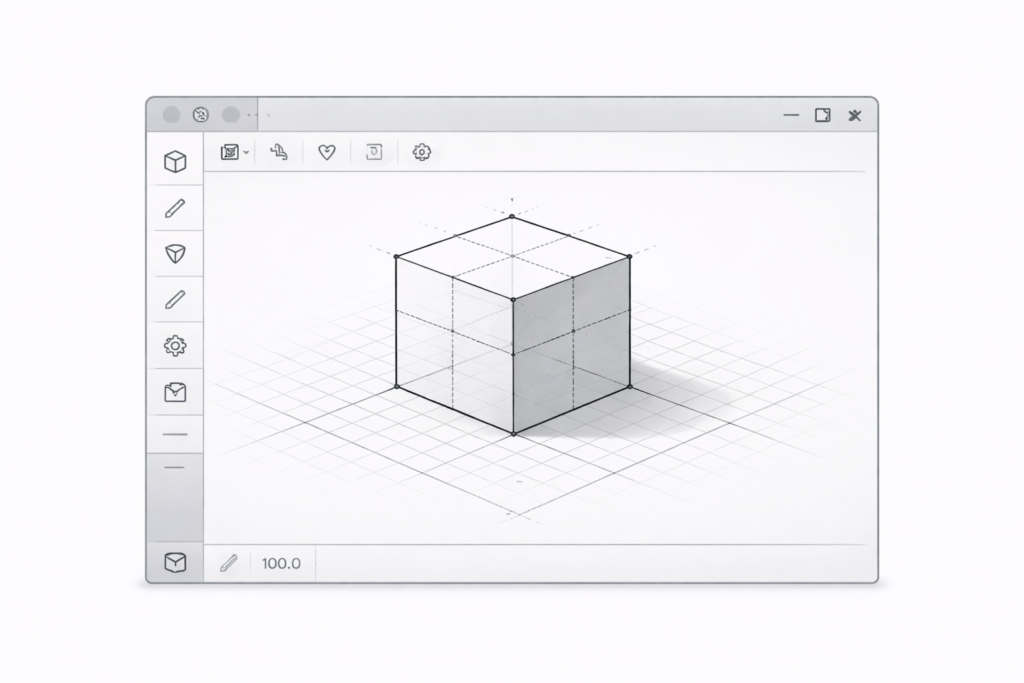The height and width of the screenshot is (683, 1024).
Task: Click the pencil icon in status bar
Action: pyautogui.click(x=228, y=563)
